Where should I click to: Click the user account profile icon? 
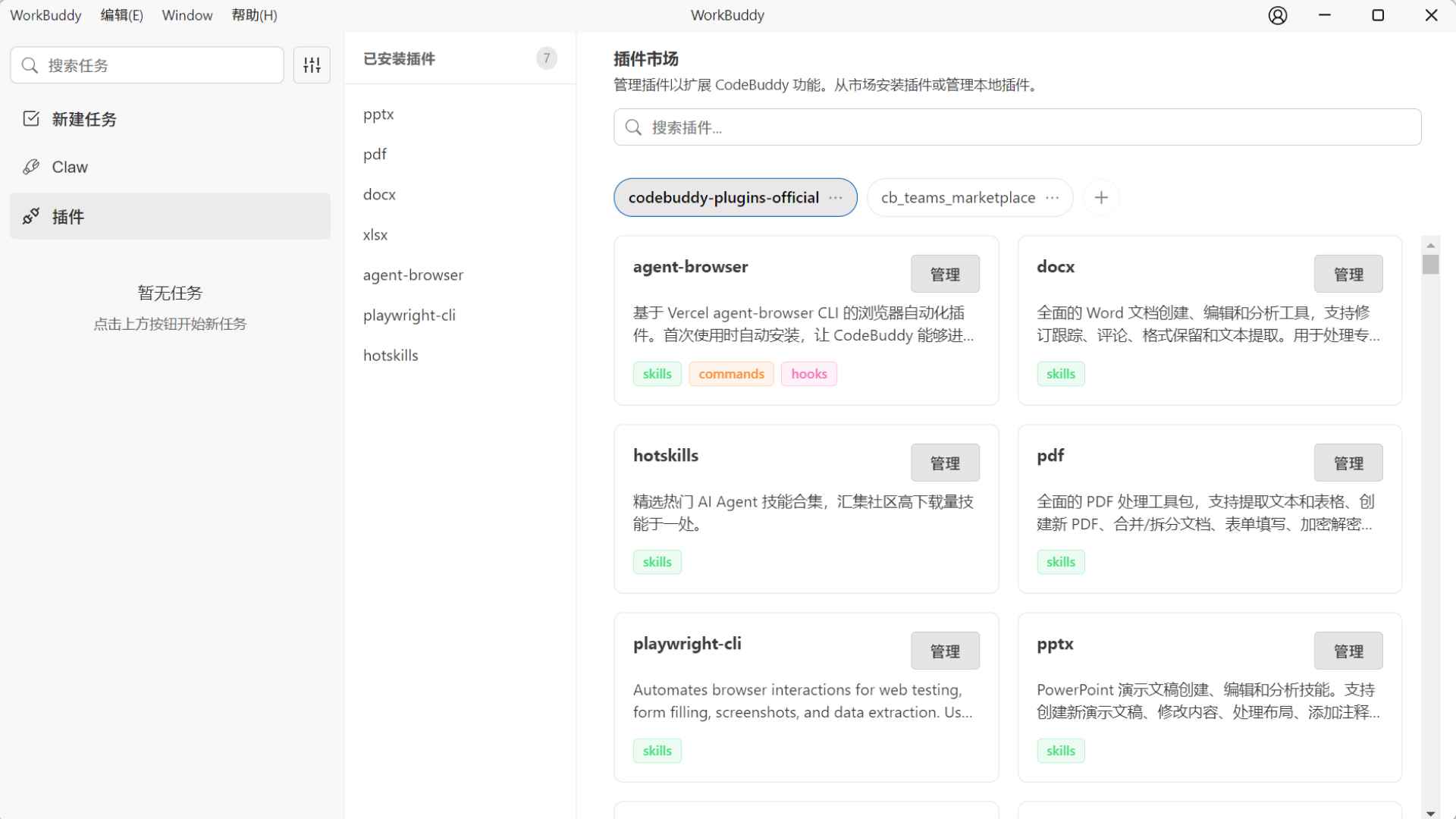pos(1278,15)
